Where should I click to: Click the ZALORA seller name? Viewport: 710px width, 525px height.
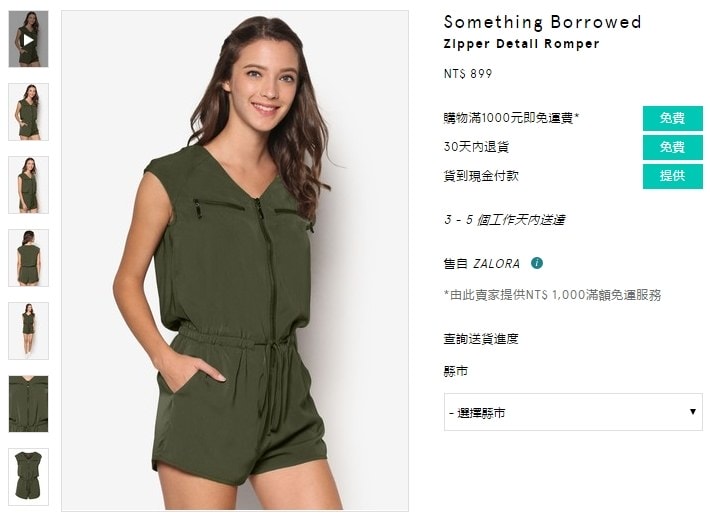click(496, 264)
